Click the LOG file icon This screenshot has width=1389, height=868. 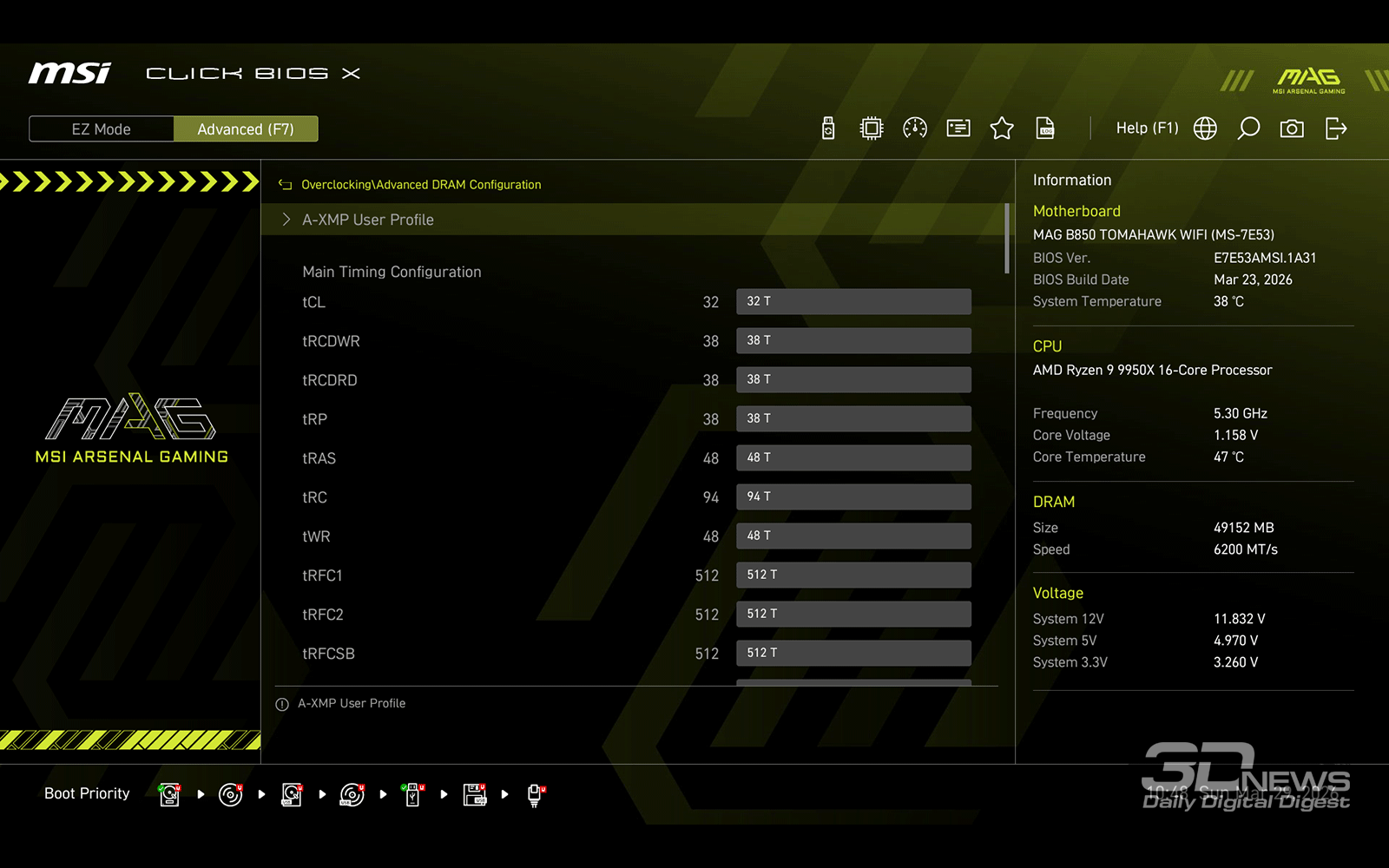pos(1045,128)
